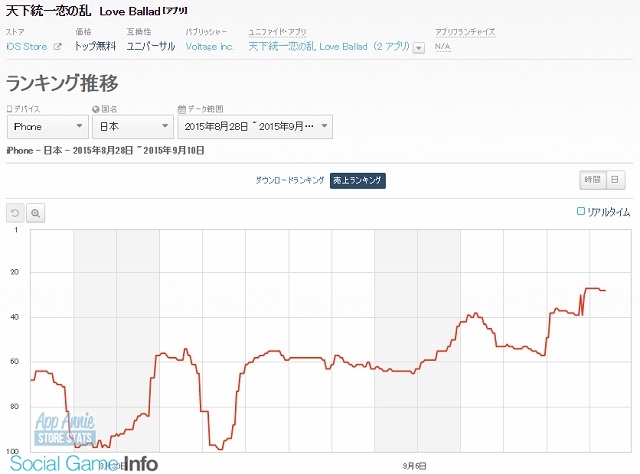Click the calendar icon beside データ範囲
The width and height of the screenshot is (640, 474).
pos(182,109)
